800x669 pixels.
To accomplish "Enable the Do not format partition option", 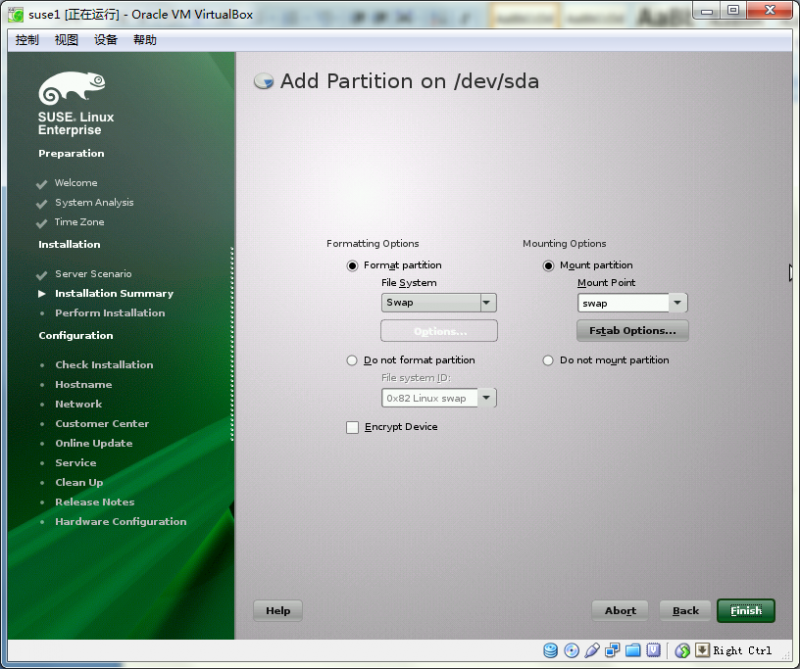I will [352, 360].
